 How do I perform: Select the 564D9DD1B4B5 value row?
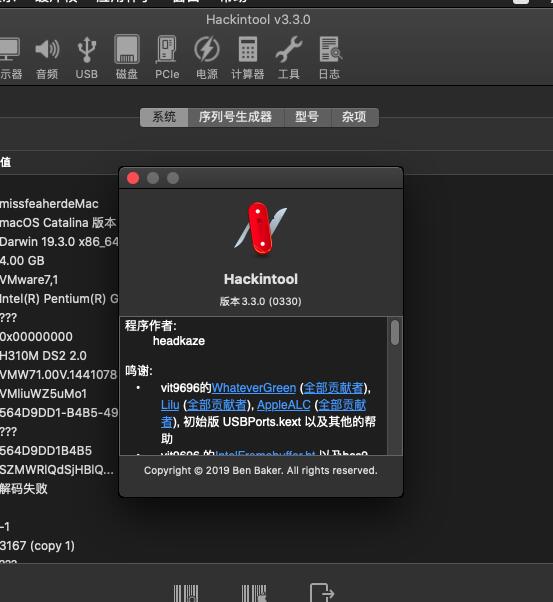46,451
